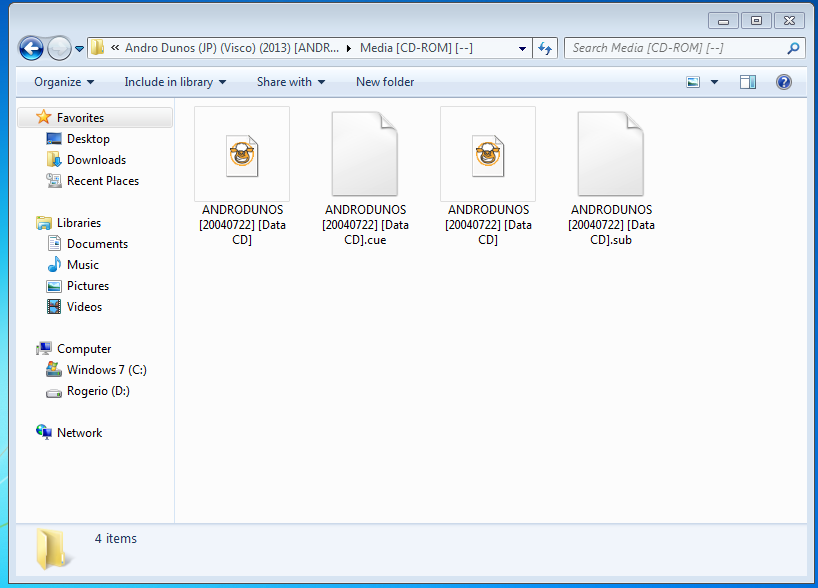Toggle the preview pane button

[748, 82]
